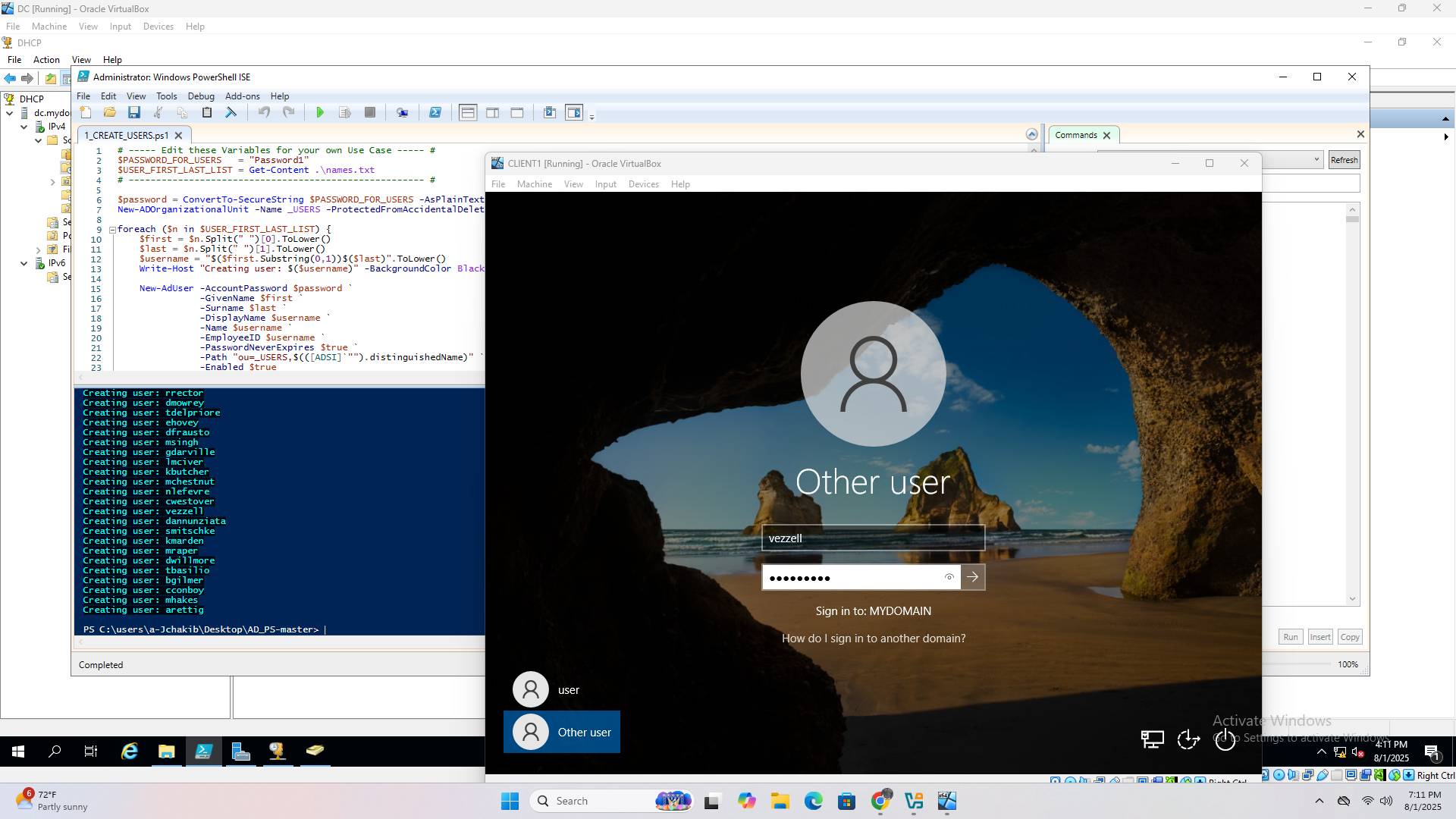
Task: Collapse the script pane with the up chevron
Action: (1031, 135)
